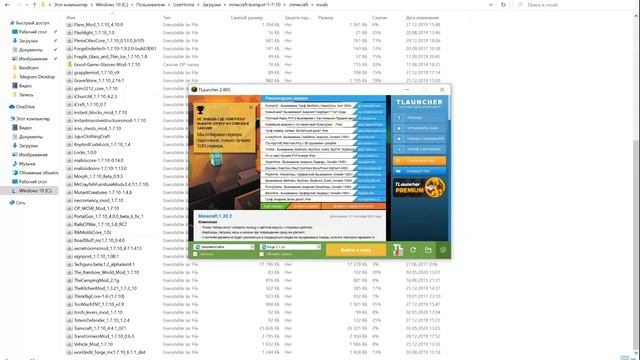Select the Traincraft_1.7.10_4.4.1_021 file name

pos(100,328)
